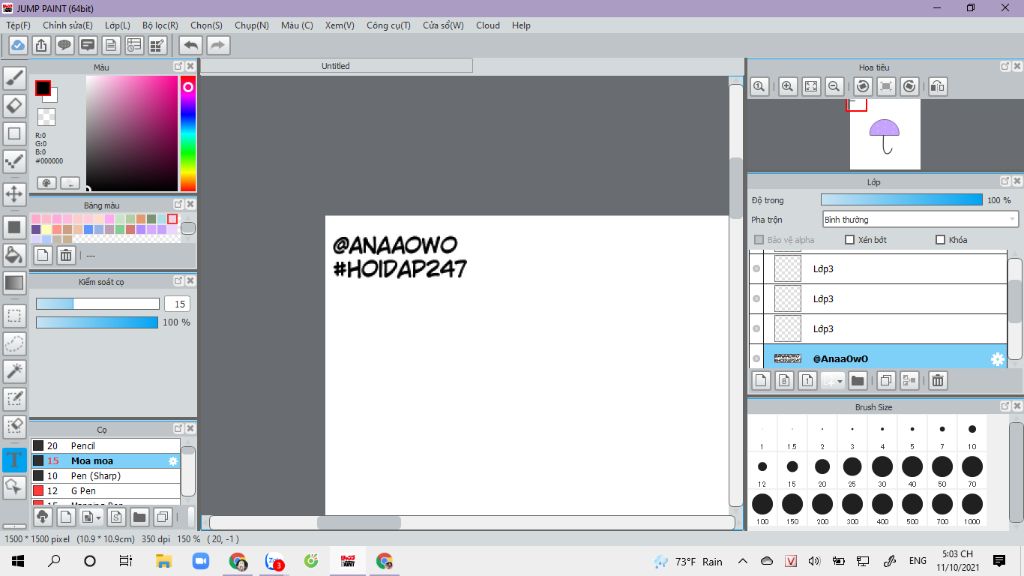Enable the Khóa checkbox

point(940,240)
